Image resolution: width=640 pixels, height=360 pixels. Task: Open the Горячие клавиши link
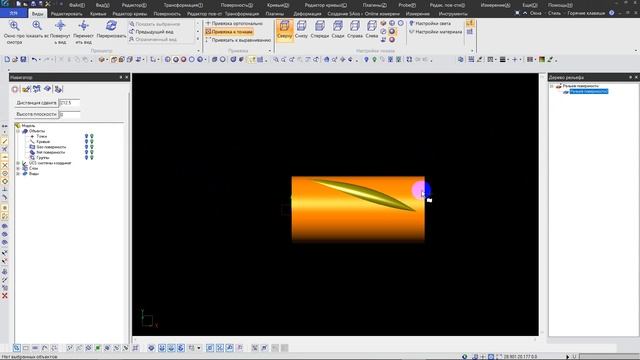tap(587, 13)
